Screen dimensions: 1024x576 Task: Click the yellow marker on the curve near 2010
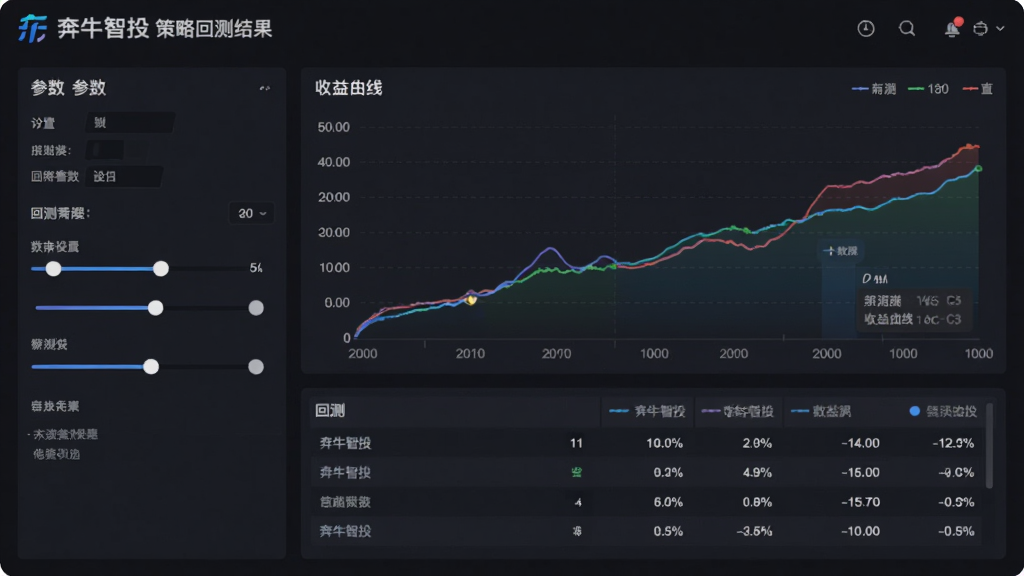coord(471,300)
